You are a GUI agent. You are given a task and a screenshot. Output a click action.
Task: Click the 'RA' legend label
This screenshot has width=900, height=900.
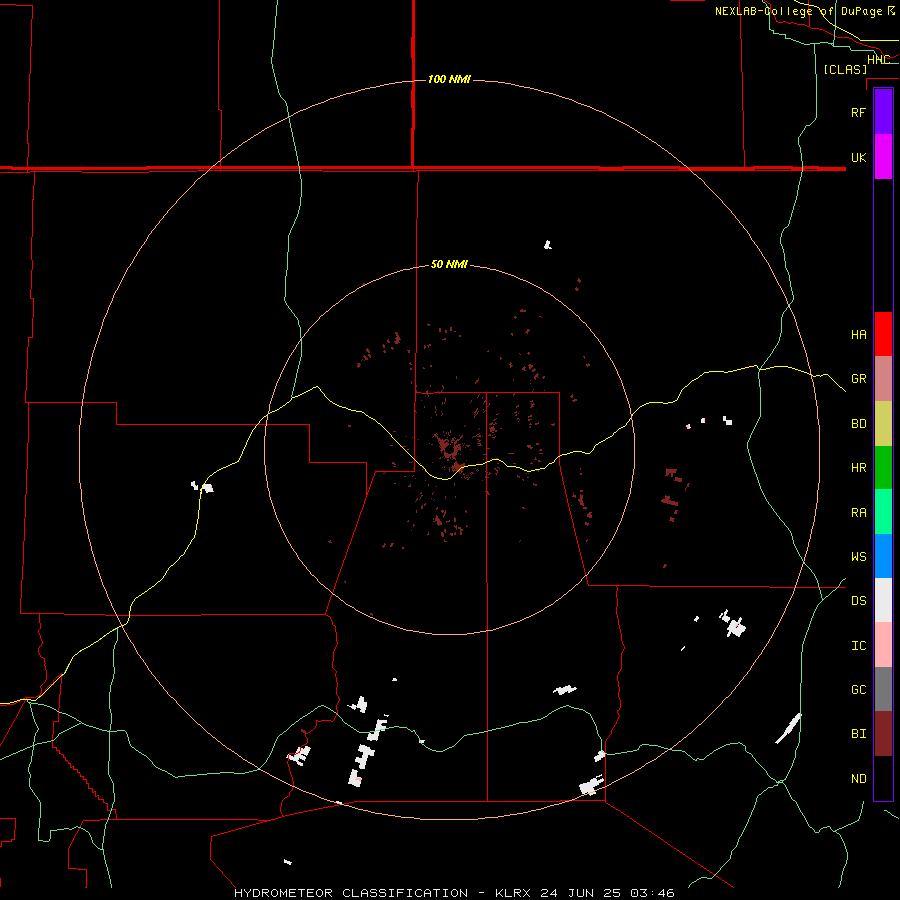tap(858, 513)
